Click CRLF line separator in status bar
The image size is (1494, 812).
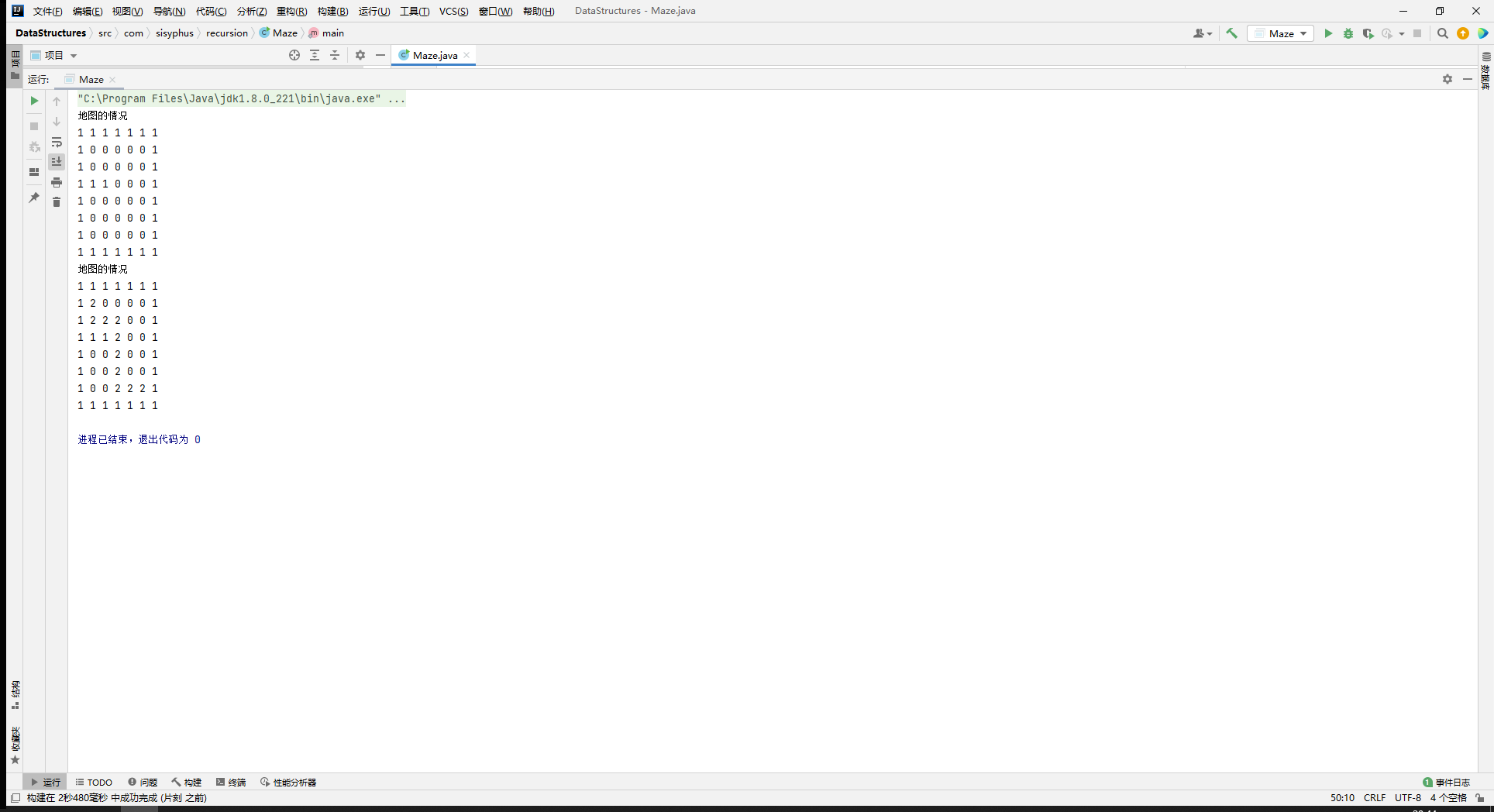1375,797
